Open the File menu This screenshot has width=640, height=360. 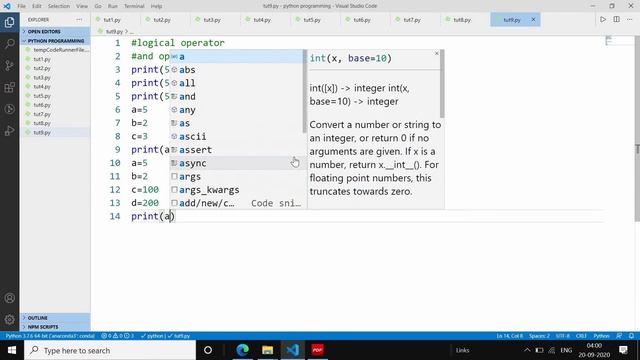tap(22, 6)
